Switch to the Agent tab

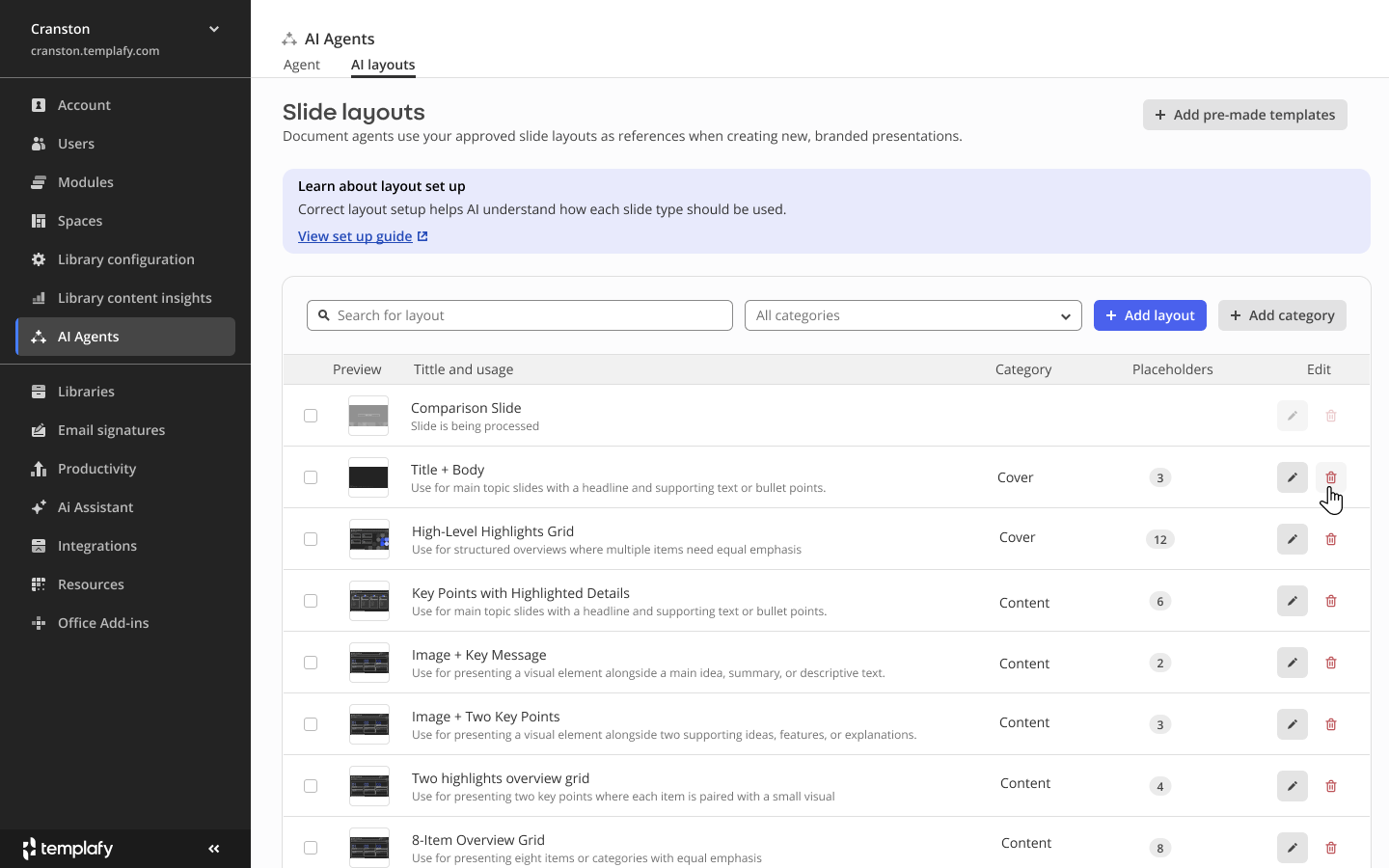(302, 65)
